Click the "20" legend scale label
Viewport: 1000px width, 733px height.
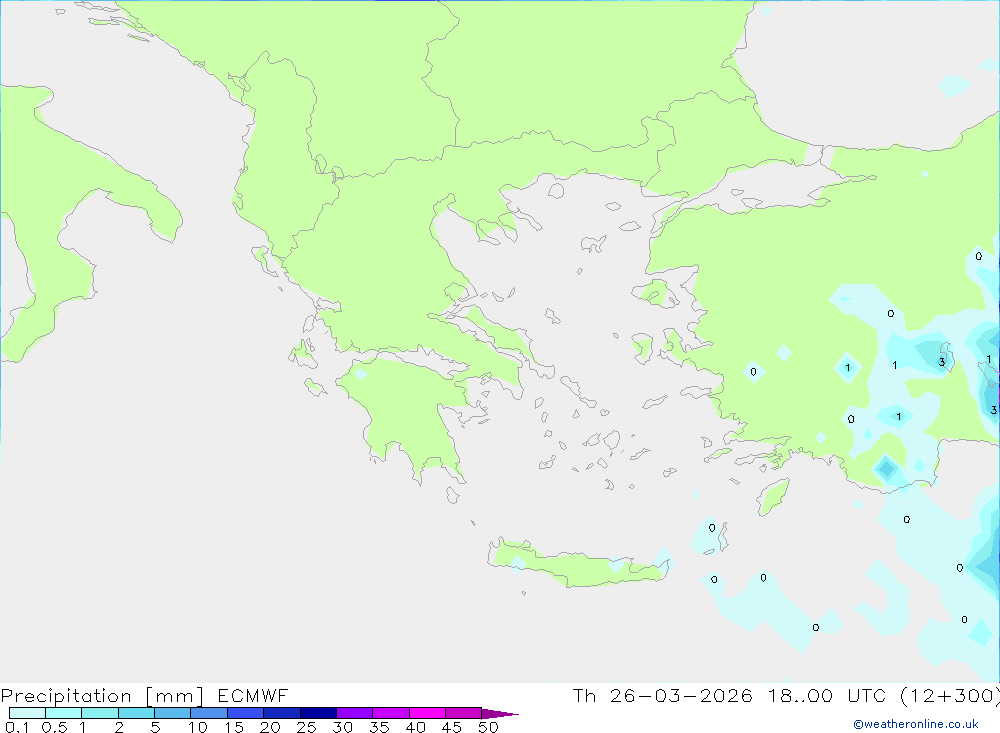270,727
